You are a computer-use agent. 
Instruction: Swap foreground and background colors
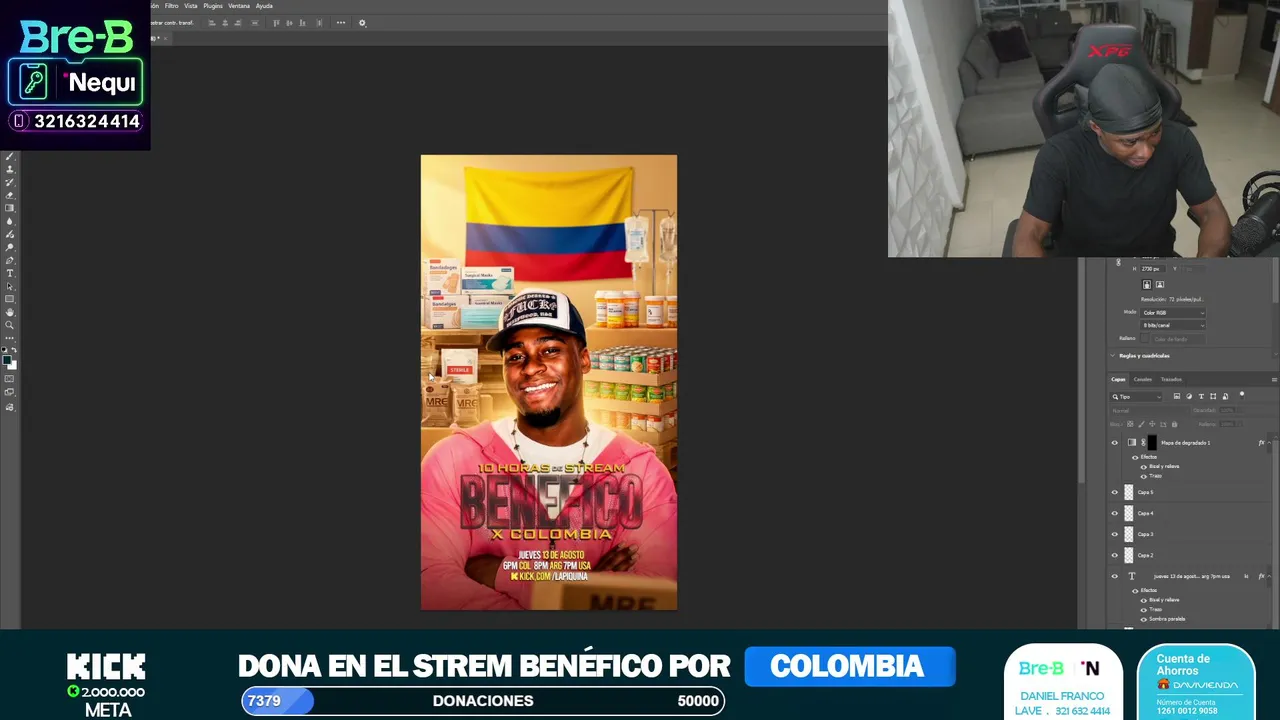(x=14, y=350)
